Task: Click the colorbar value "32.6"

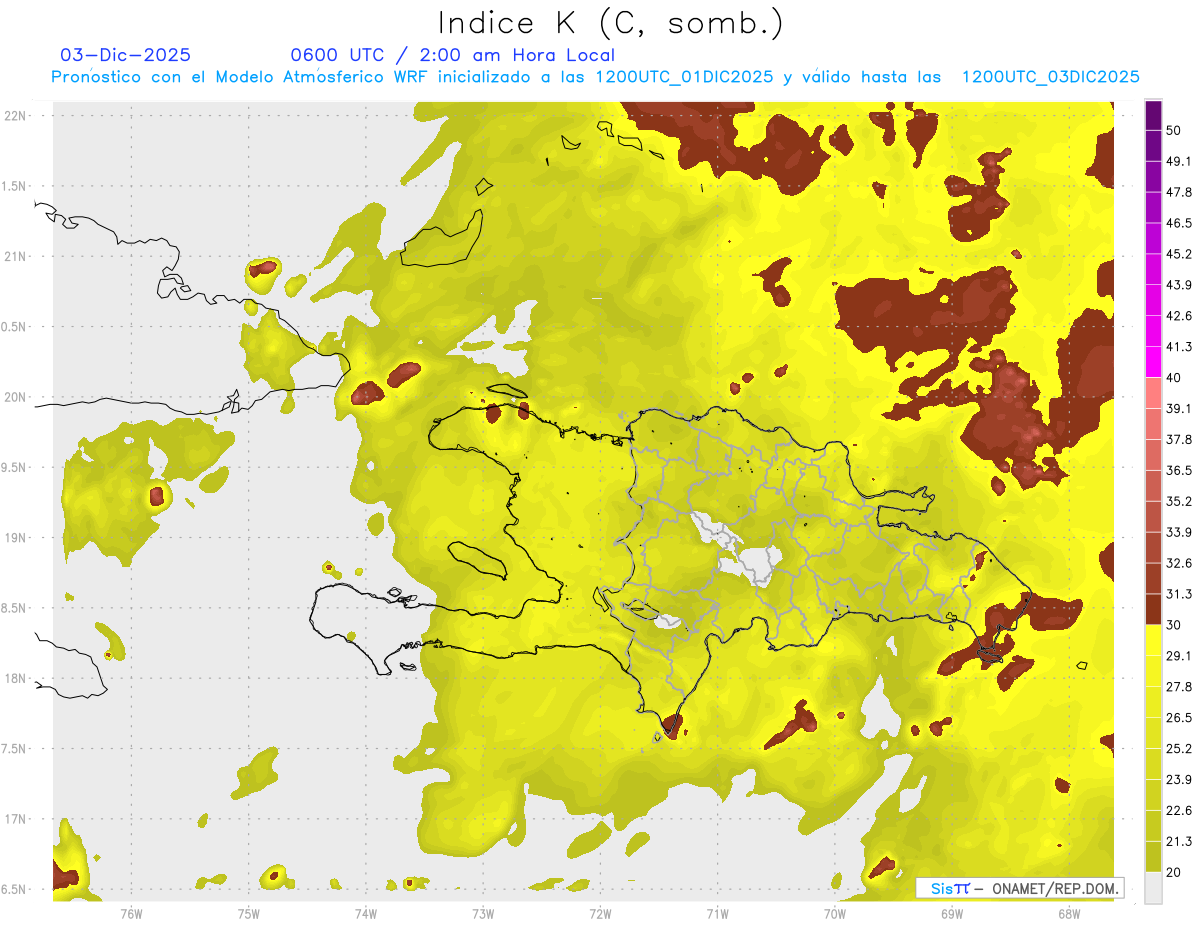Action: click(x=1179, y=563)
